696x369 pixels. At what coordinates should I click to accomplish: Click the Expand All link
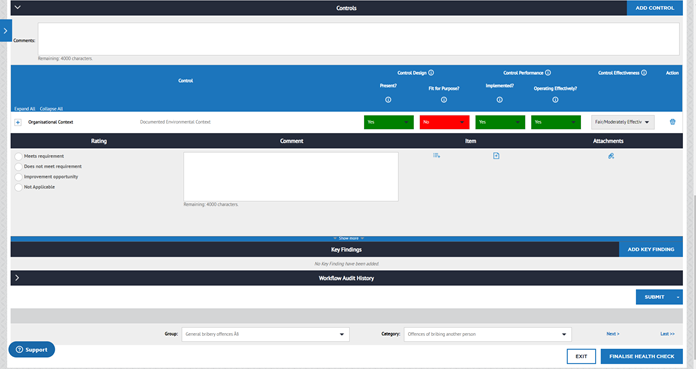click(24, 109)
